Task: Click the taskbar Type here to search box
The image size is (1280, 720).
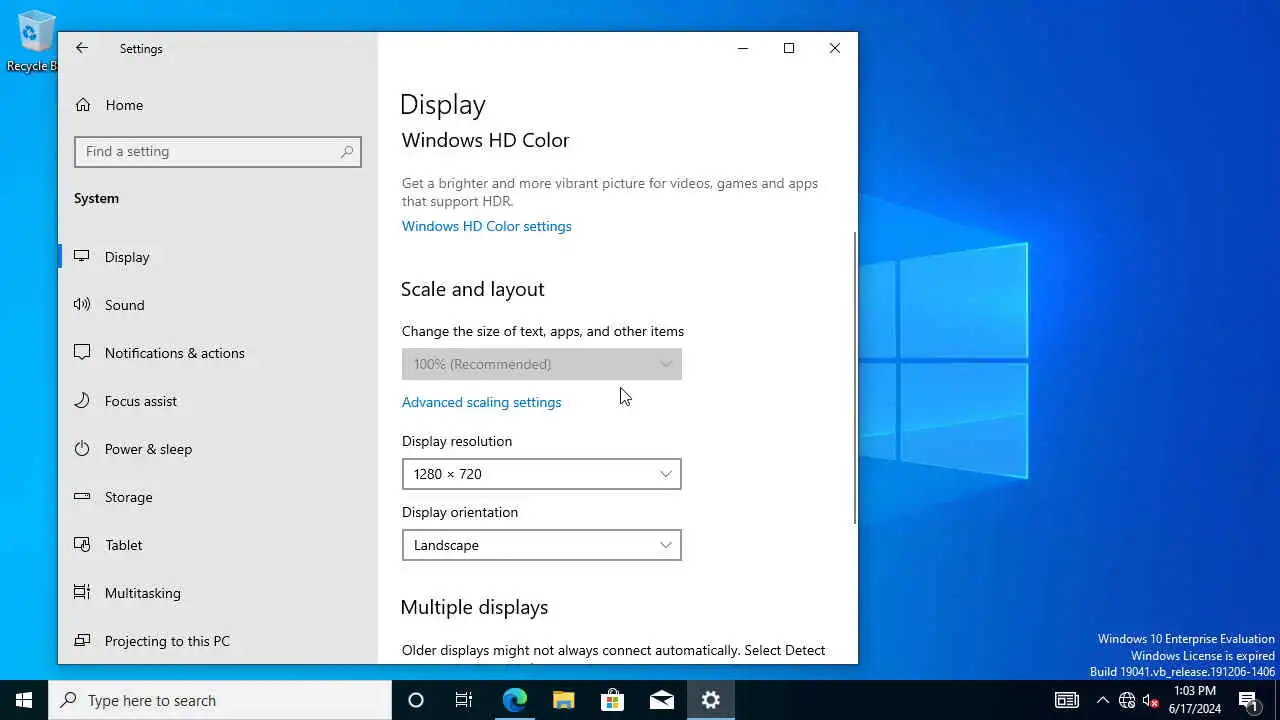Action: click(220, 700)
